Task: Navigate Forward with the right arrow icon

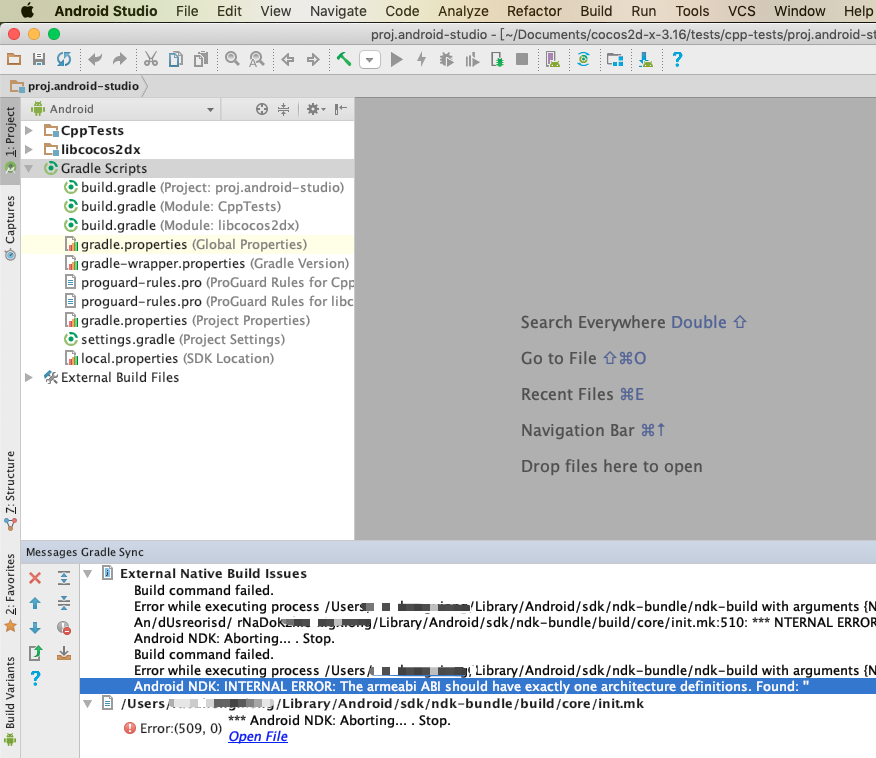Action: (313, 59)
